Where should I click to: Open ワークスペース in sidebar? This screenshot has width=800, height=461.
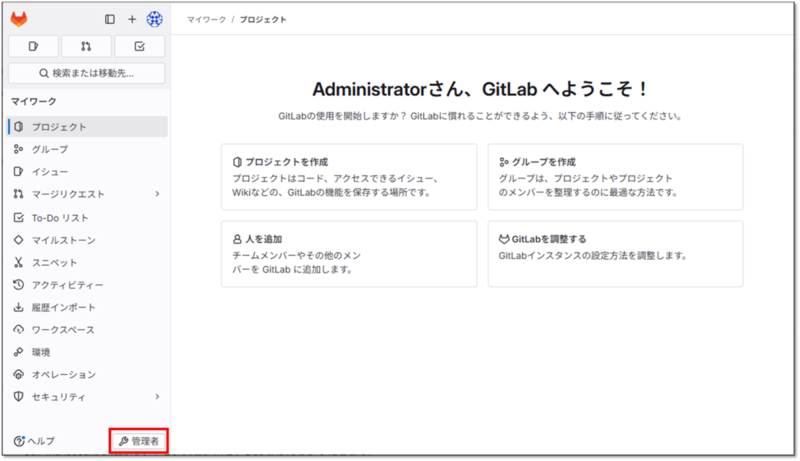[88, 330]
